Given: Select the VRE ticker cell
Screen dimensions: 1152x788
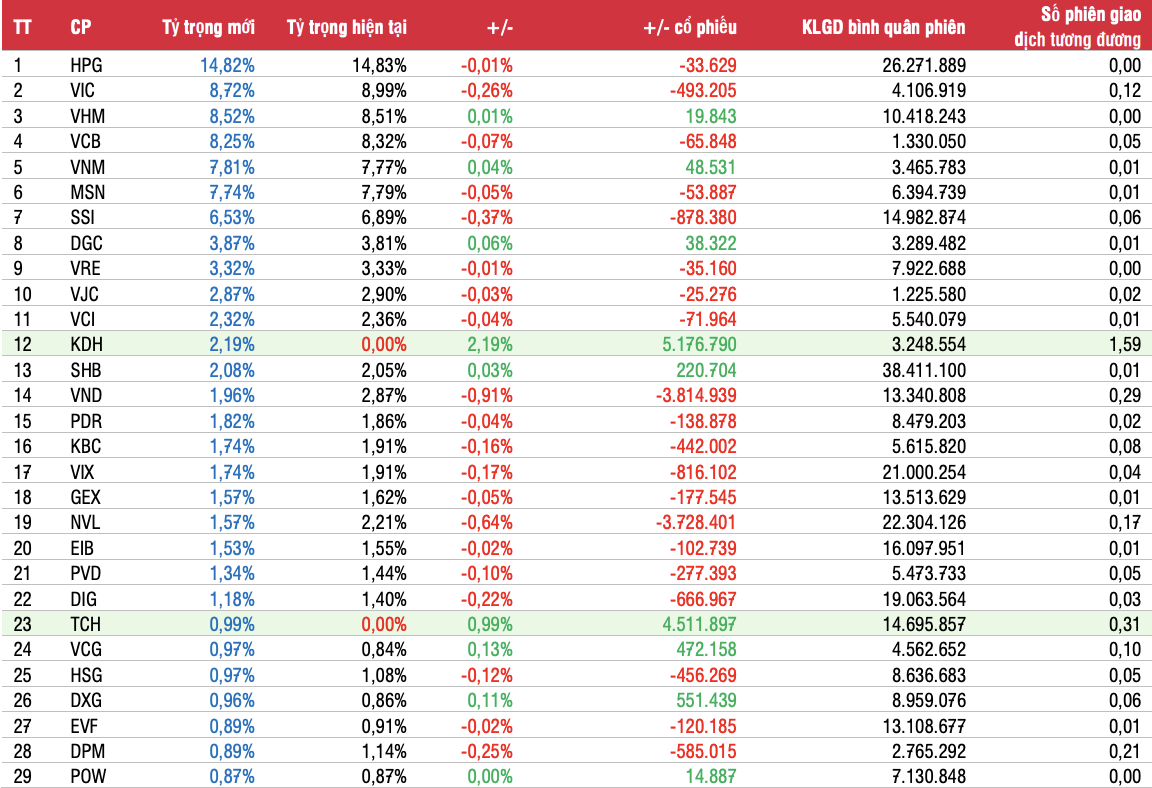Looking at the screenshot, I should (x=85, y=268).
